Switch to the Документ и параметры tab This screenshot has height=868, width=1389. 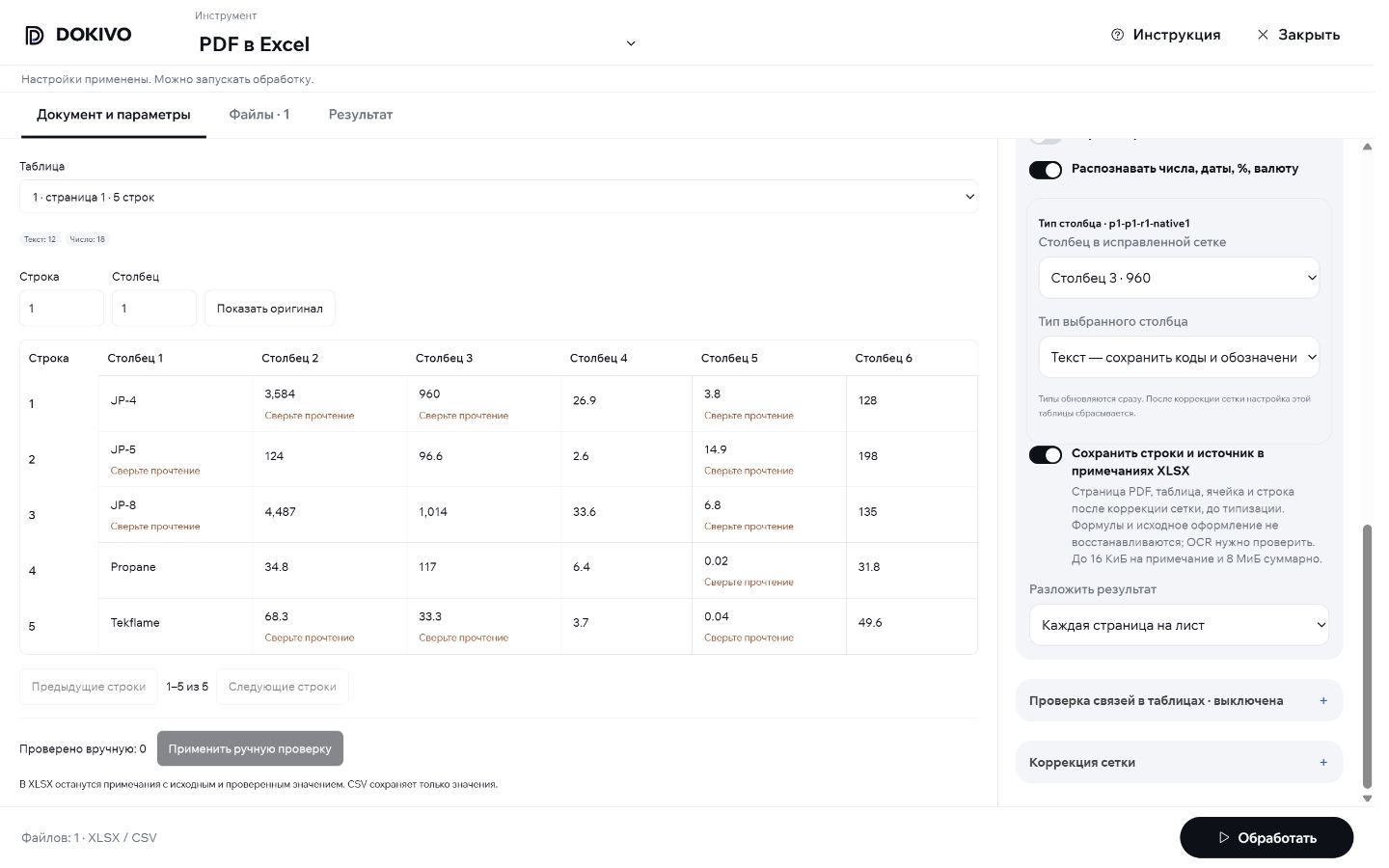coord(114,115)
